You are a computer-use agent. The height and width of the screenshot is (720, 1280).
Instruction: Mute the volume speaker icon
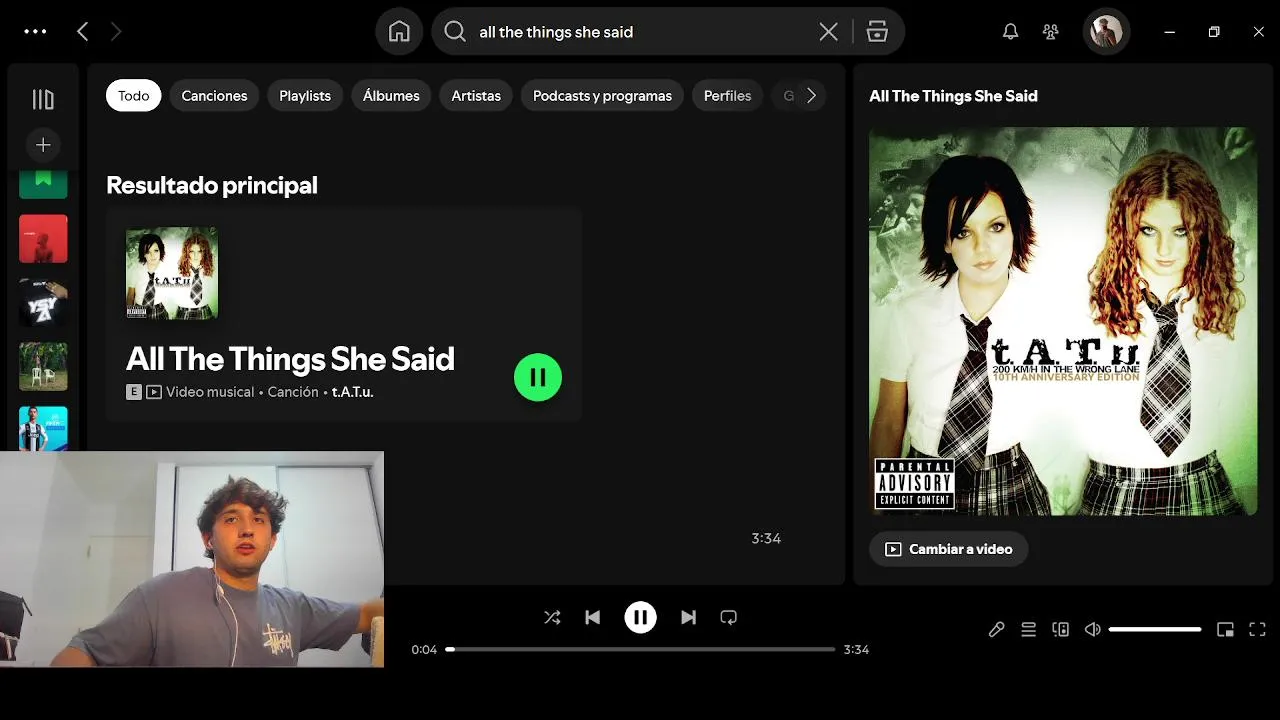click(1093, 629)
